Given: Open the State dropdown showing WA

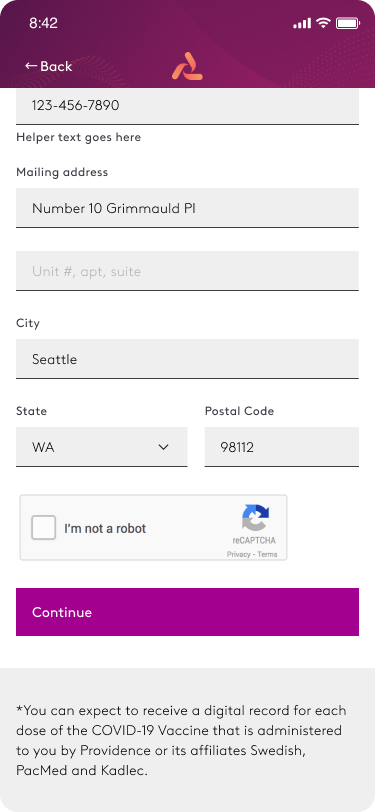Looking at the screenshot, I should [x=102, y=447].
